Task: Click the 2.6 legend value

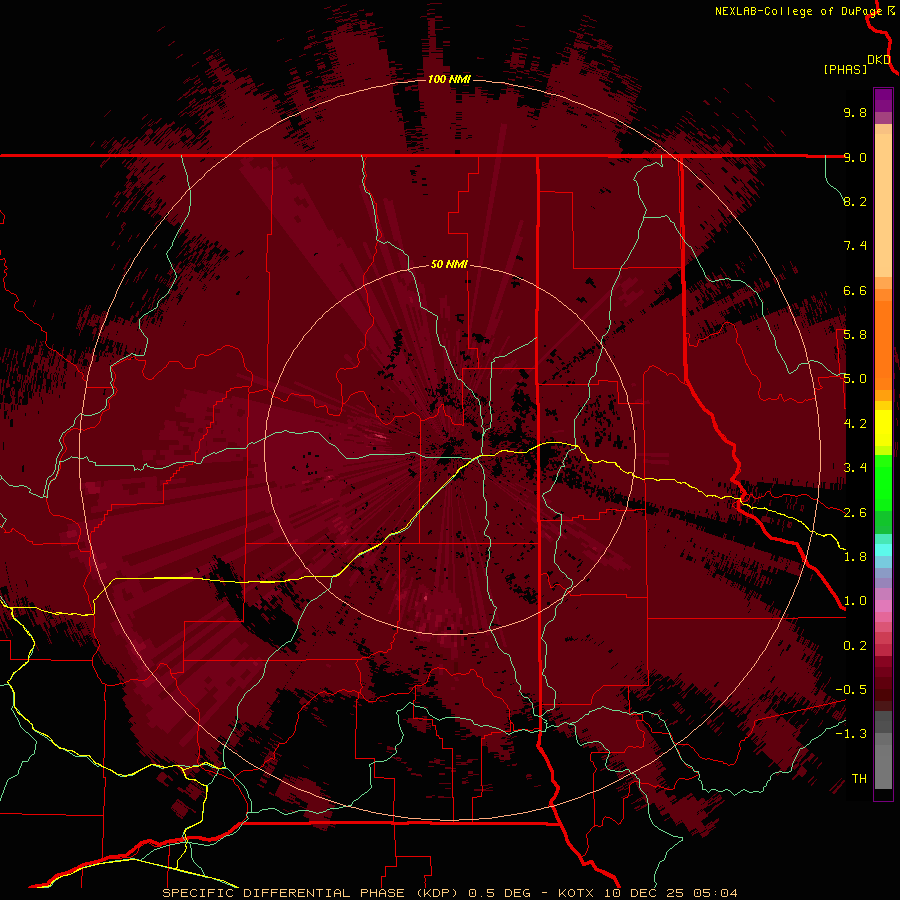Action: point(855,513)
